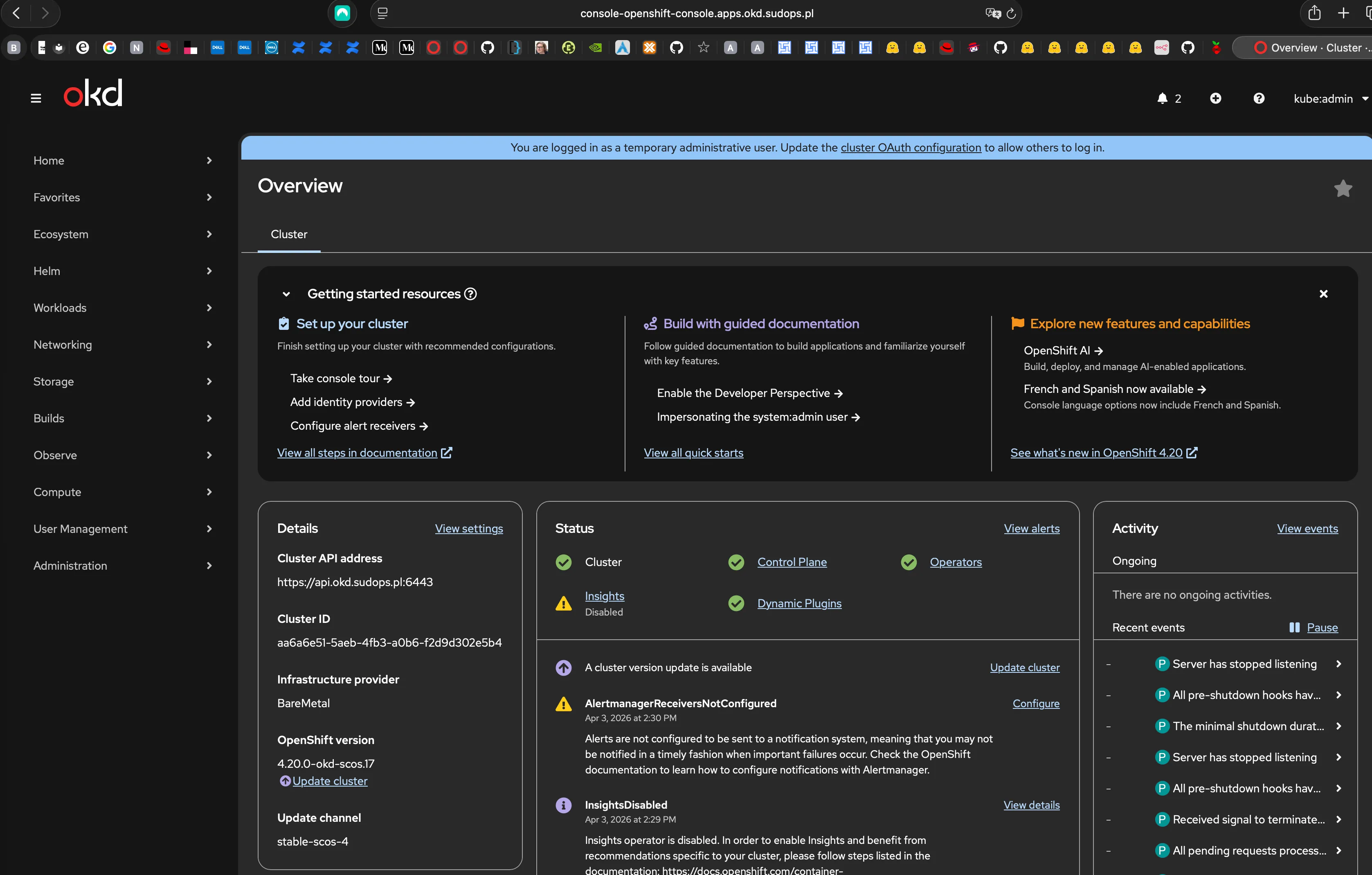Expand the Workloads navigation section
Viewport: 1372px width, 875px height.
[x=122, y=308]
